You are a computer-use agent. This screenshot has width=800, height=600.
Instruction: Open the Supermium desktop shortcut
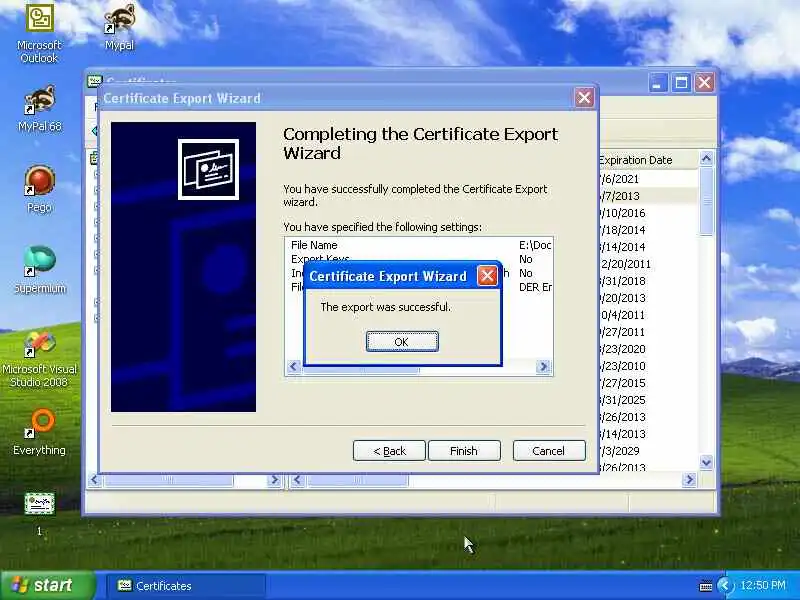pos(39,270)
